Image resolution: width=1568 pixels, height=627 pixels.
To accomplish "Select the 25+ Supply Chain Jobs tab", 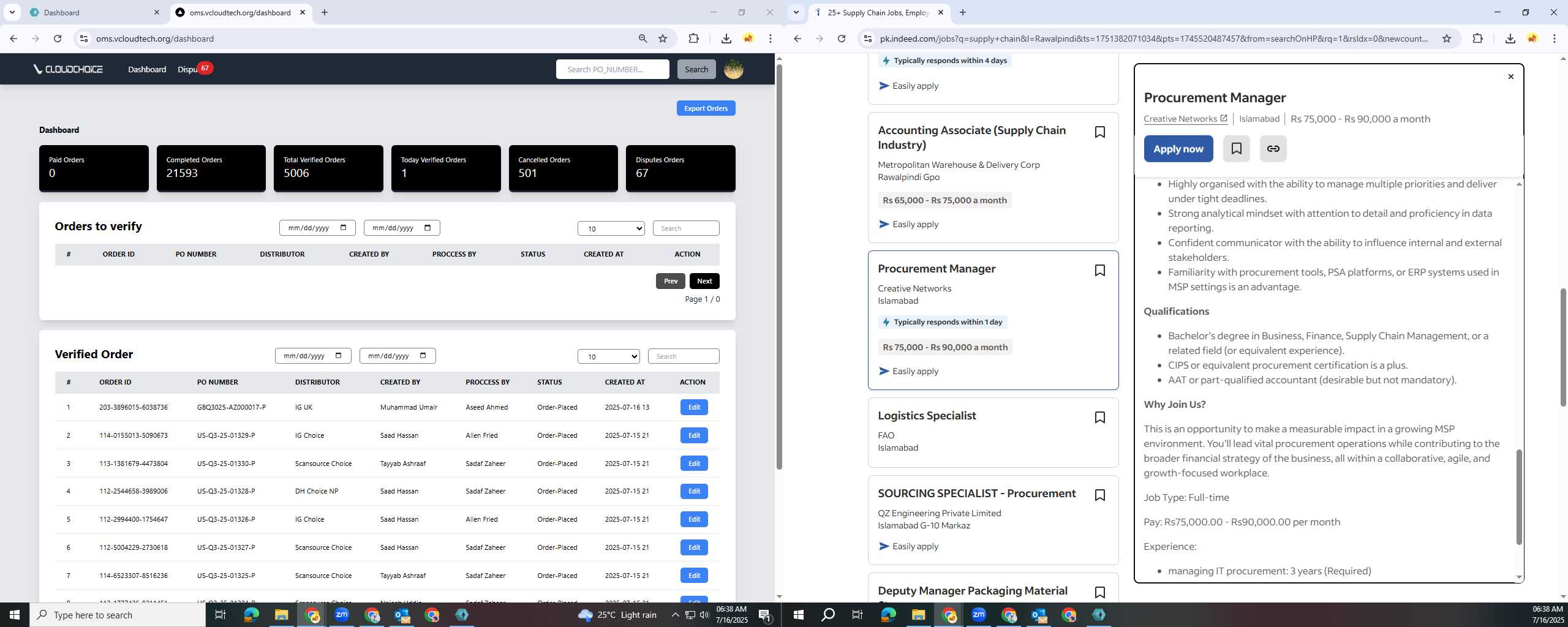I will click(878, 12).
